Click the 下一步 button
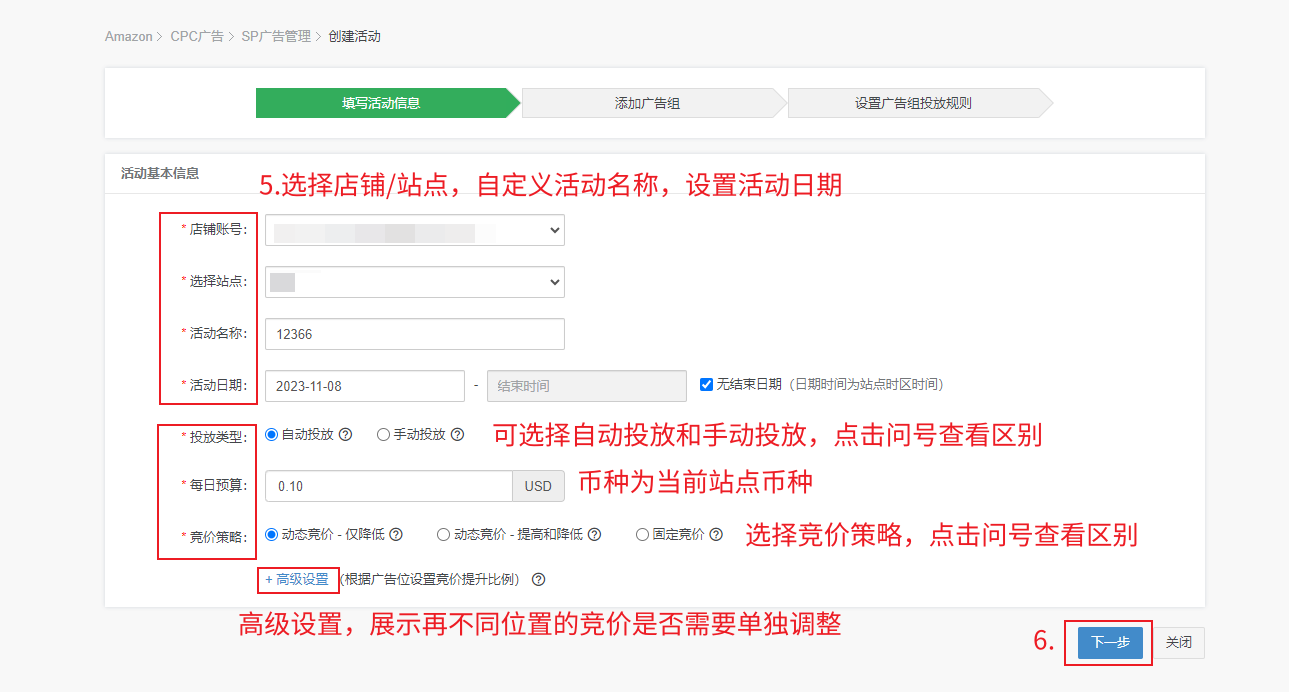Viewport: 1289px width, 692px height. pyautogui.click(x=1110, y=643)
